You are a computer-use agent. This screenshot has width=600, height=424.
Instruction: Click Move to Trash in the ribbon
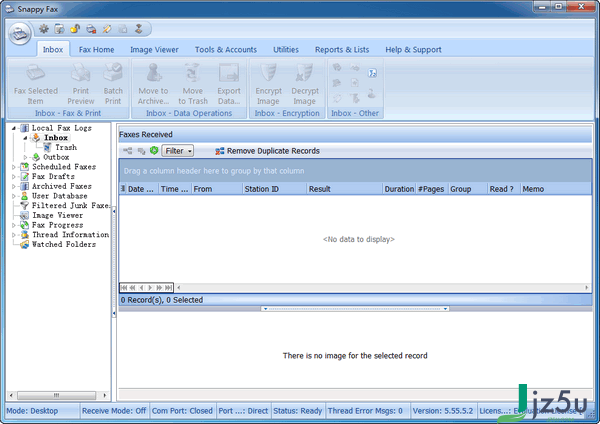pyautogui.click(x=193, y=84)
